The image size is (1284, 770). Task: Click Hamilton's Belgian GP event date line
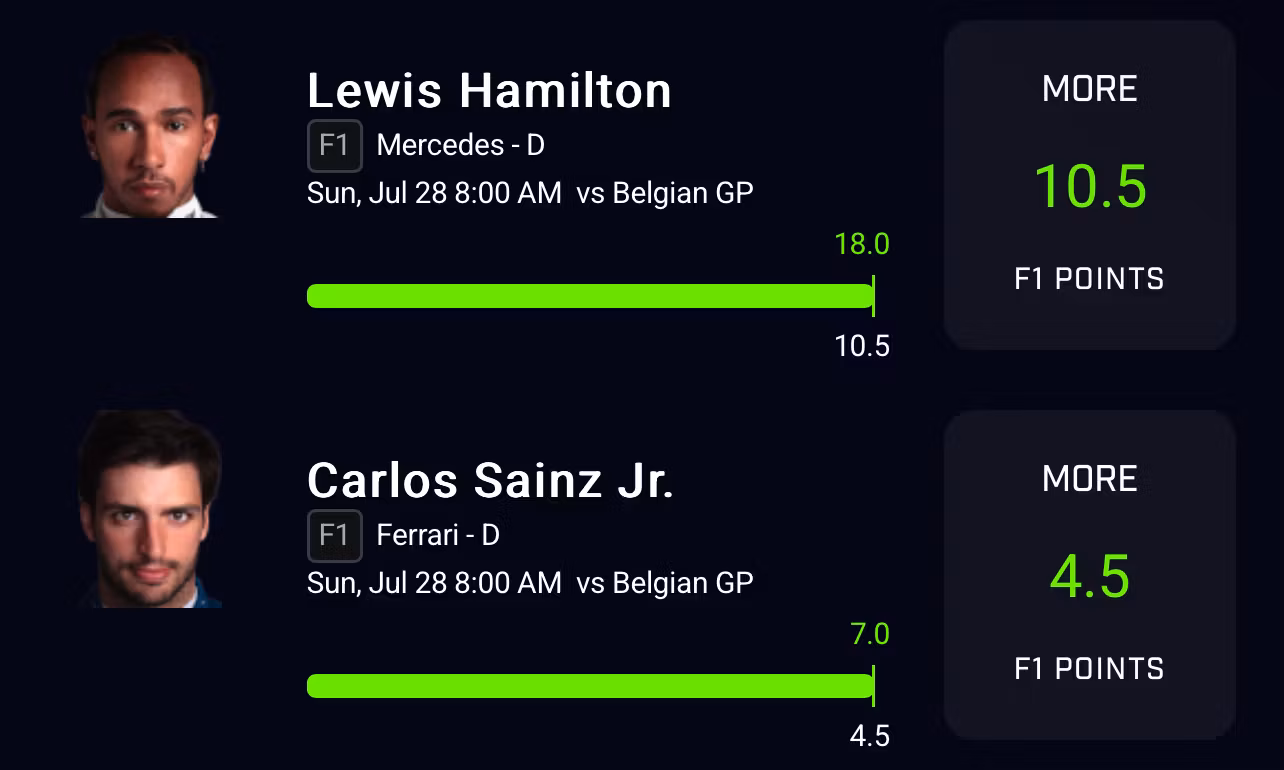[530, 193]
